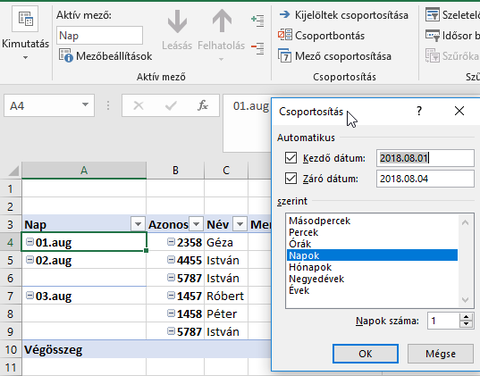Insert slicer via Szeletelő icon

tap(432, 15)
